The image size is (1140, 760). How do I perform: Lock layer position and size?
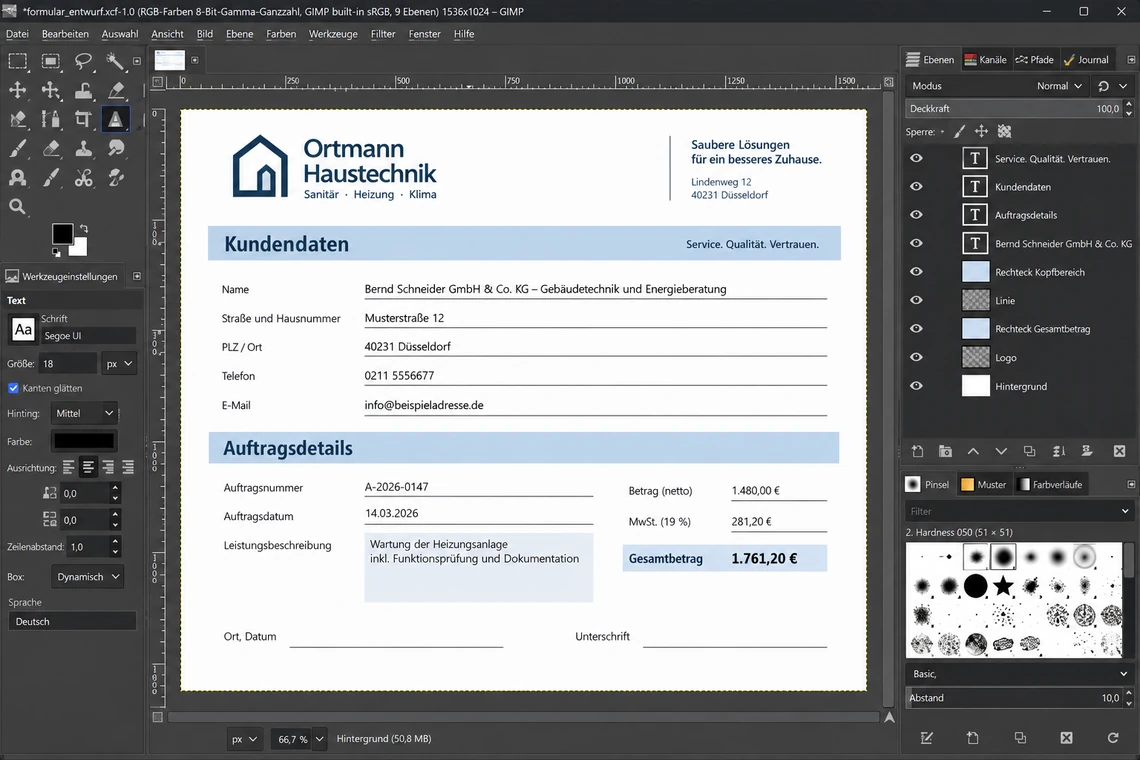(x=982, y=132)
